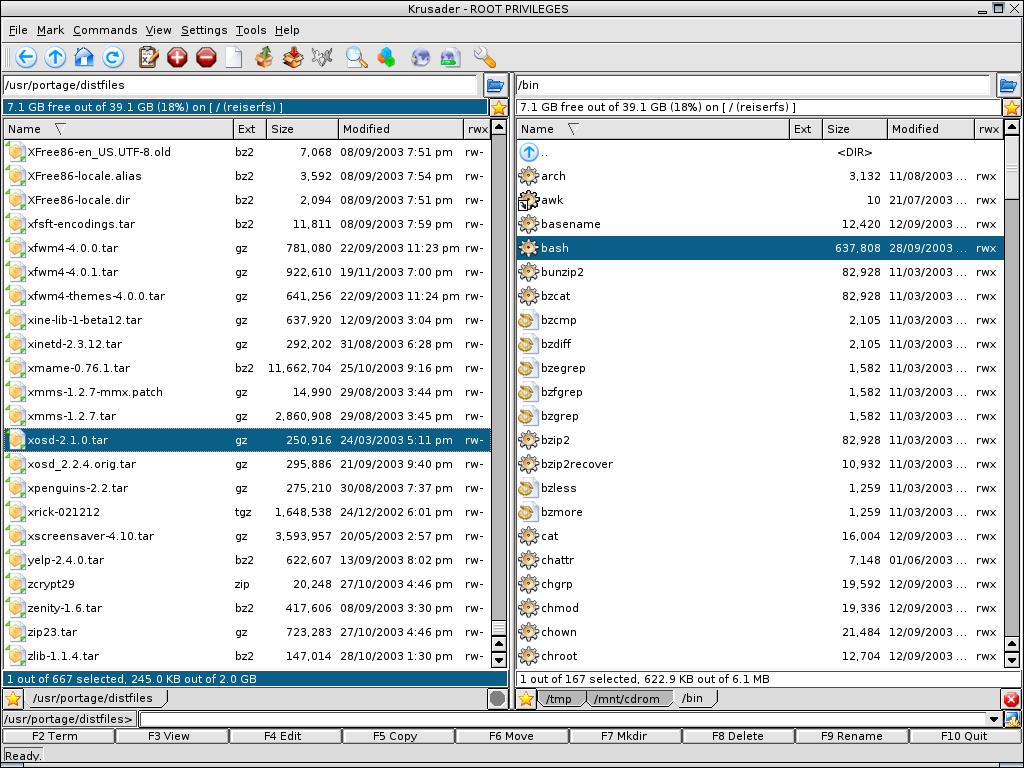Close the current right panel tab with red X
Viewport: 1024px width, 768px height.
click(x=1011, y=699)
